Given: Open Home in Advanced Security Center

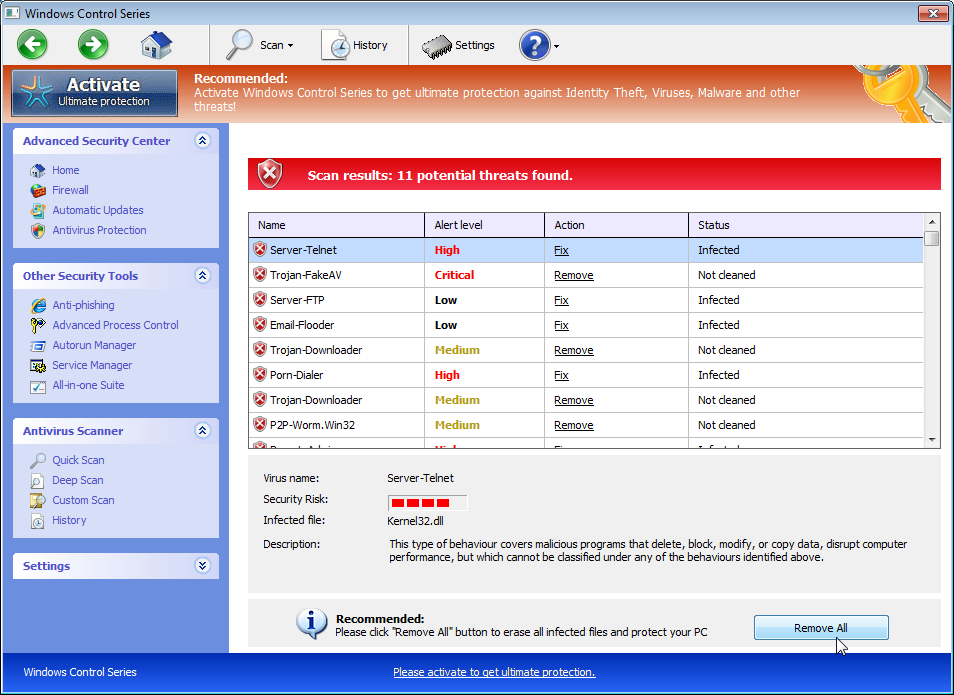Looking at the screenshot, I should coord(66,170).
